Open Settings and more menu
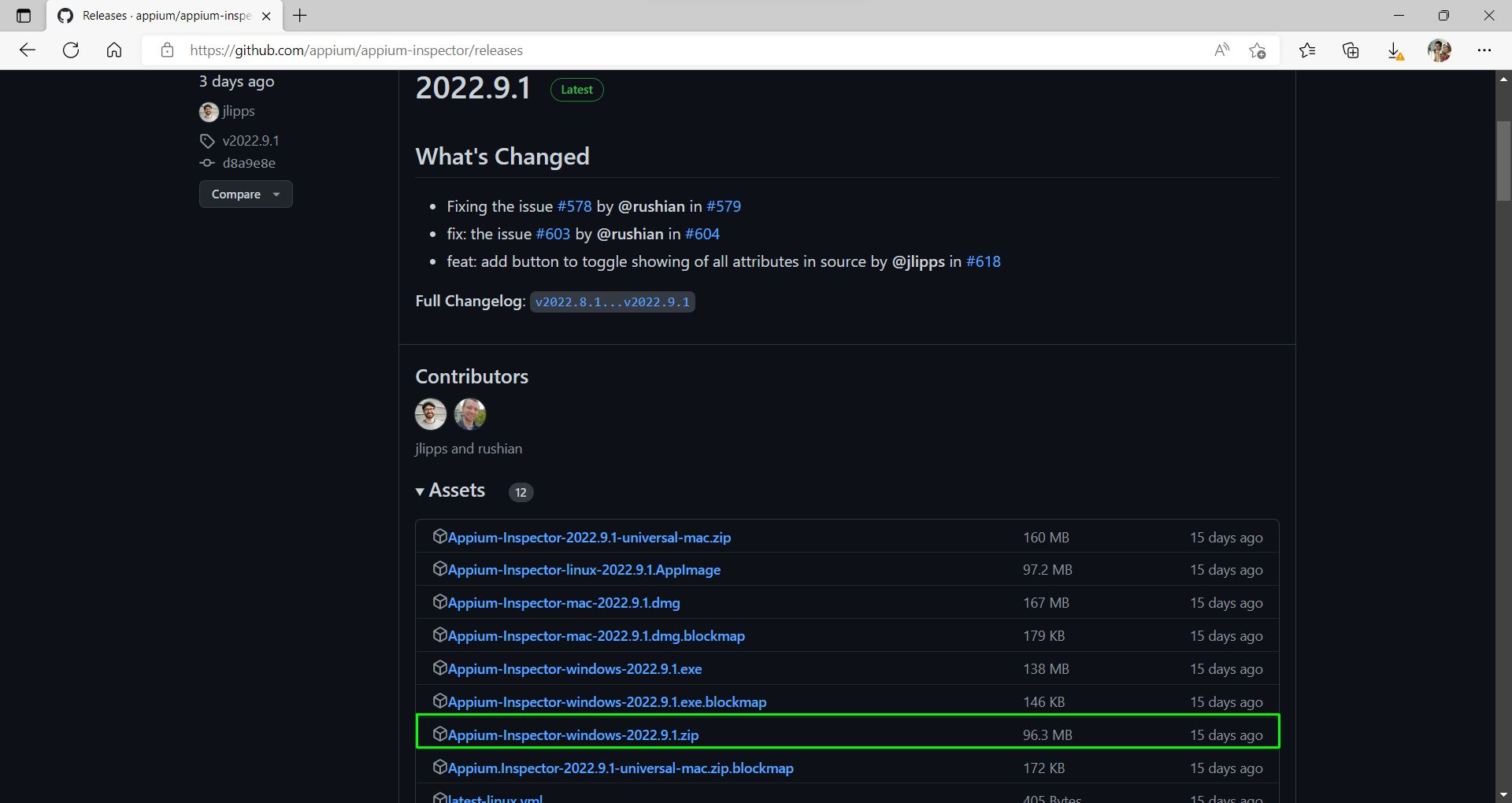The height and width of the screenshot is (803, 1512). [1484, 50]
